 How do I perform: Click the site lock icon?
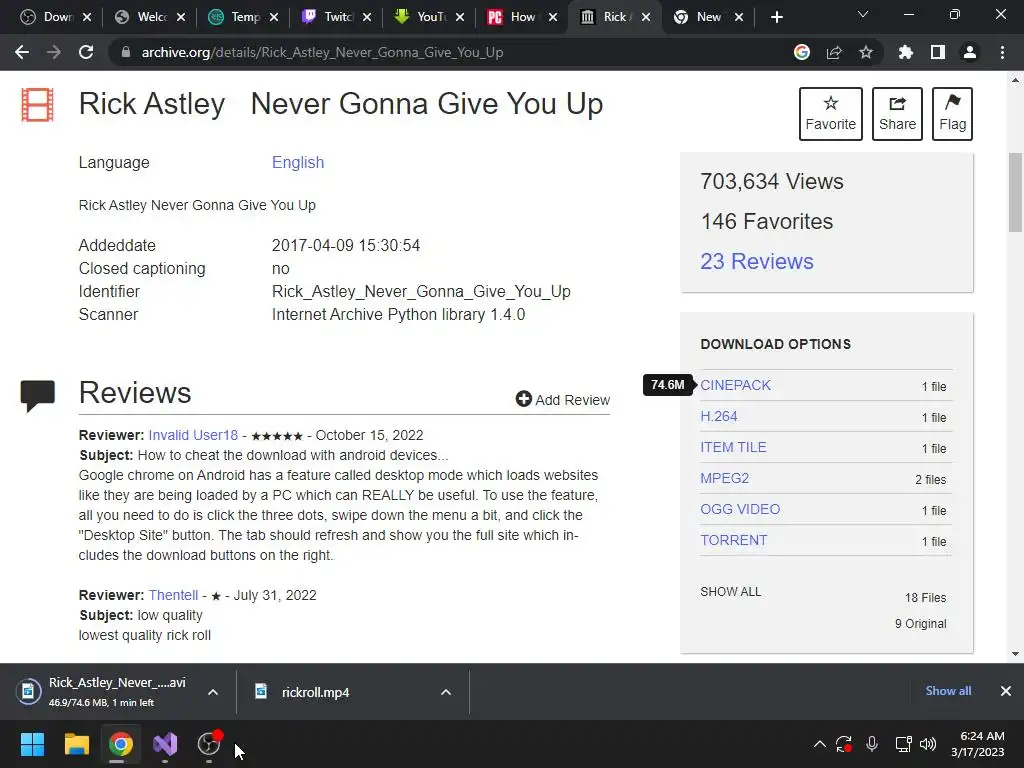coord(125,52)
